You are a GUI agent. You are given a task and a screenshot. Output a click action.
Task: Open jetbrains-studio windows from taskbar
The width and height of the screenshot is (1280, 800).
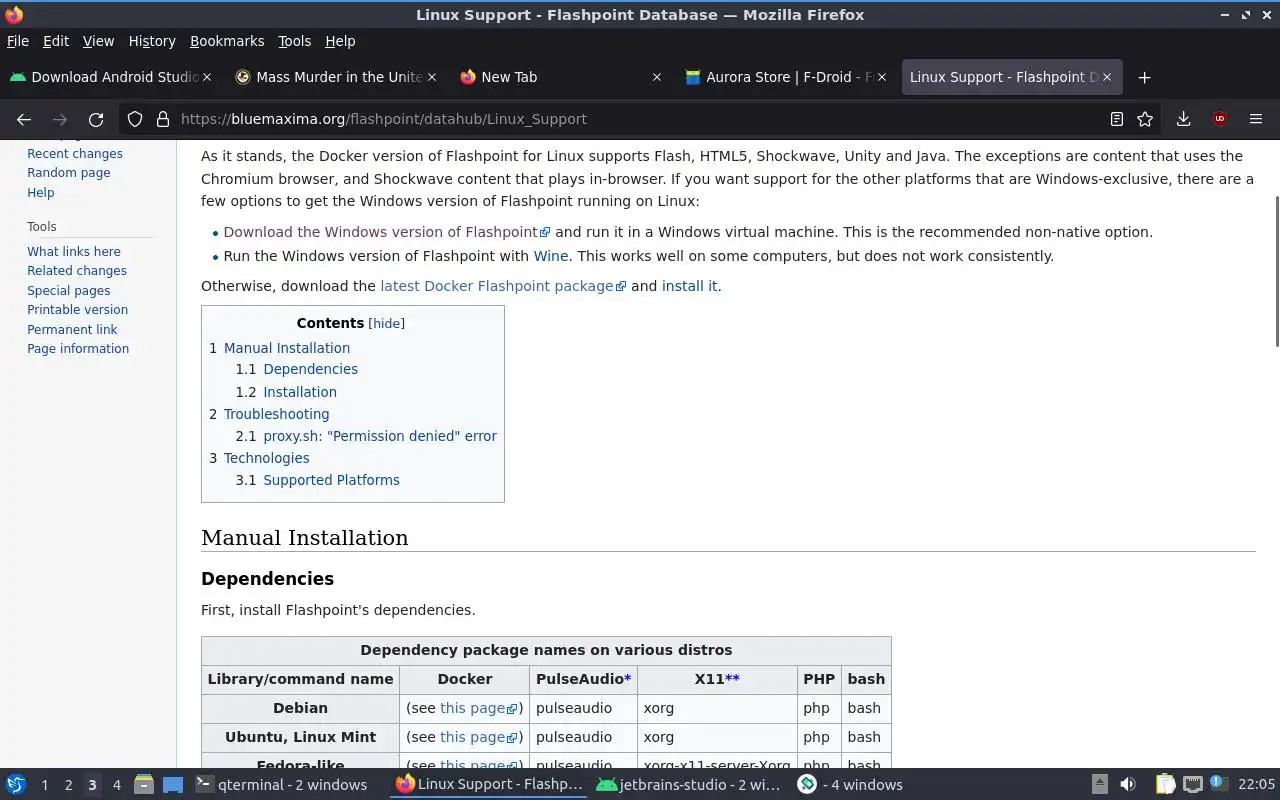tap(687, 785)
